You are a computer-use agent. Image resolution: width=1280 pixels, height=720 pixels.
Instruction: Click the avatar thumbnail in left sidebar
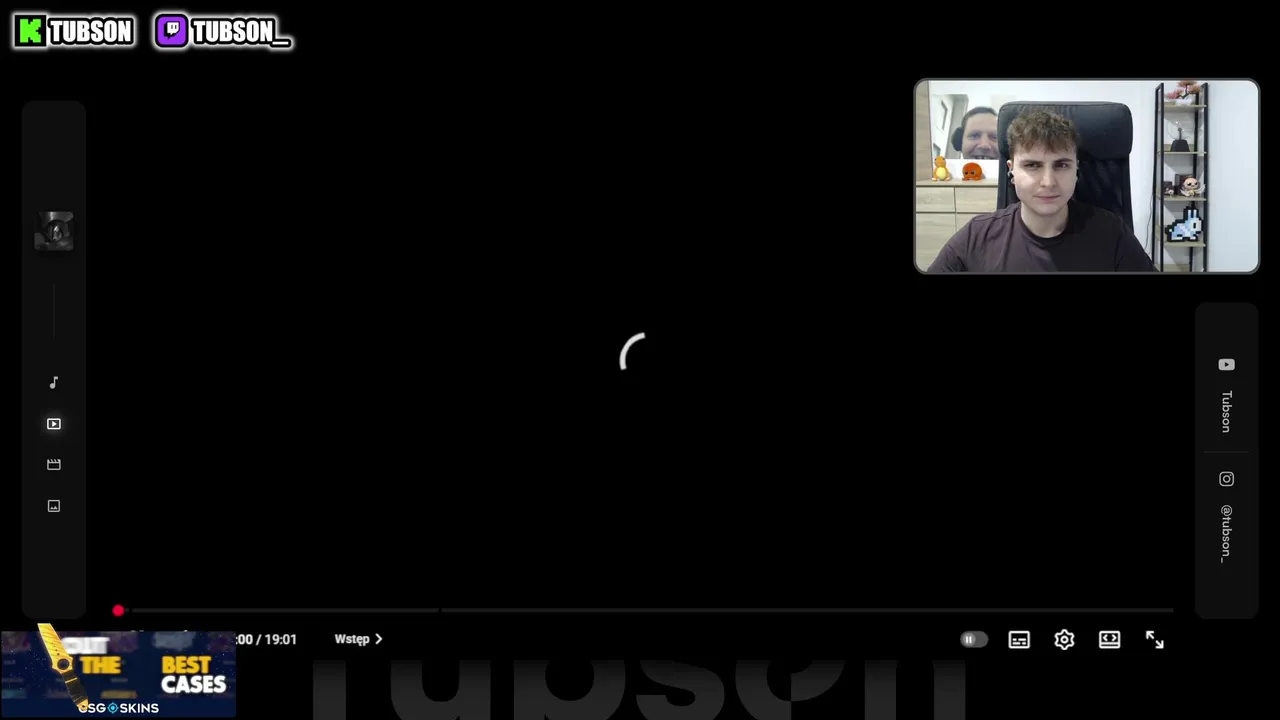click(x=54, y=231)
